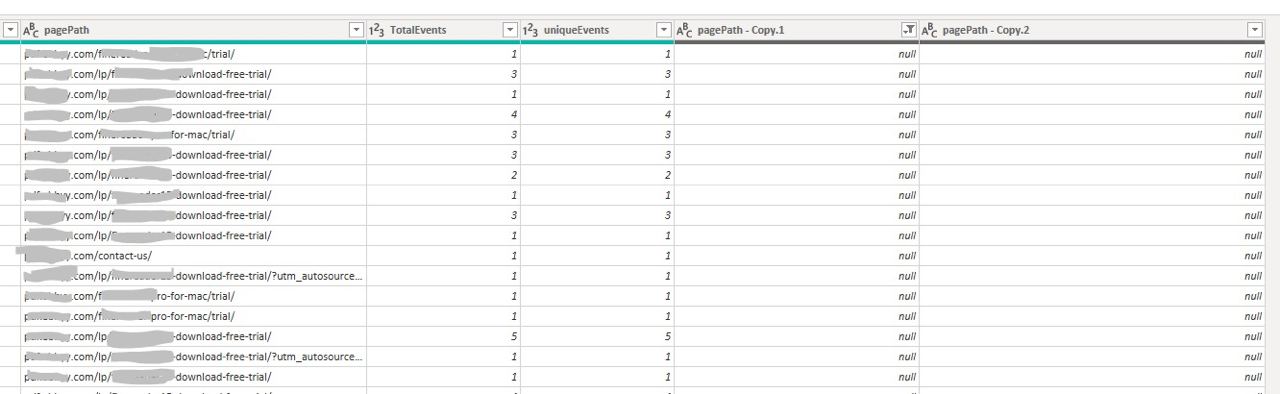Select the uniqueEvents column header

pos(597,31)
